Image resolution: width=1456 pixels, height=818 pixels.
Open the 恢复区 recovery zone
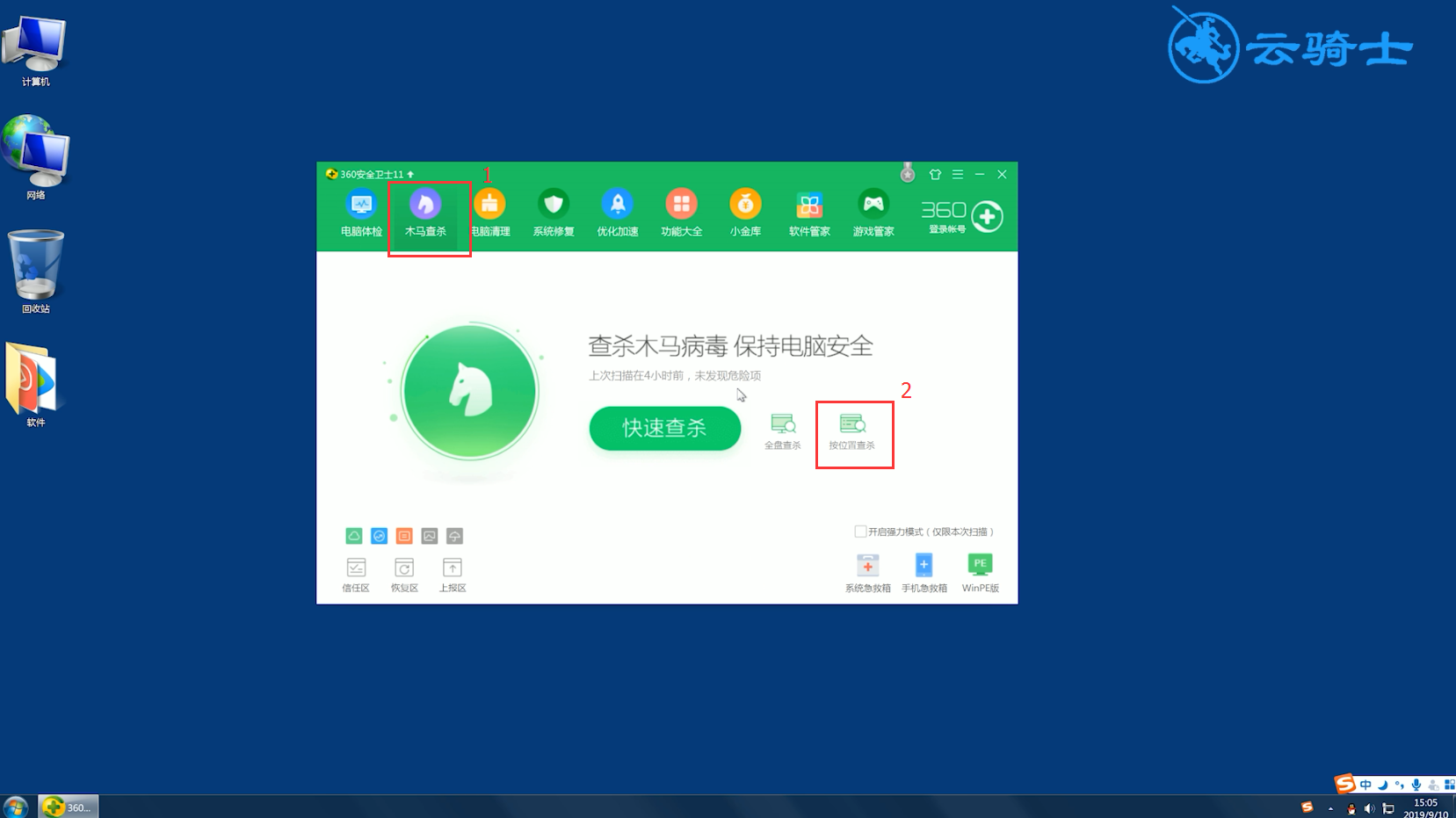403,573
